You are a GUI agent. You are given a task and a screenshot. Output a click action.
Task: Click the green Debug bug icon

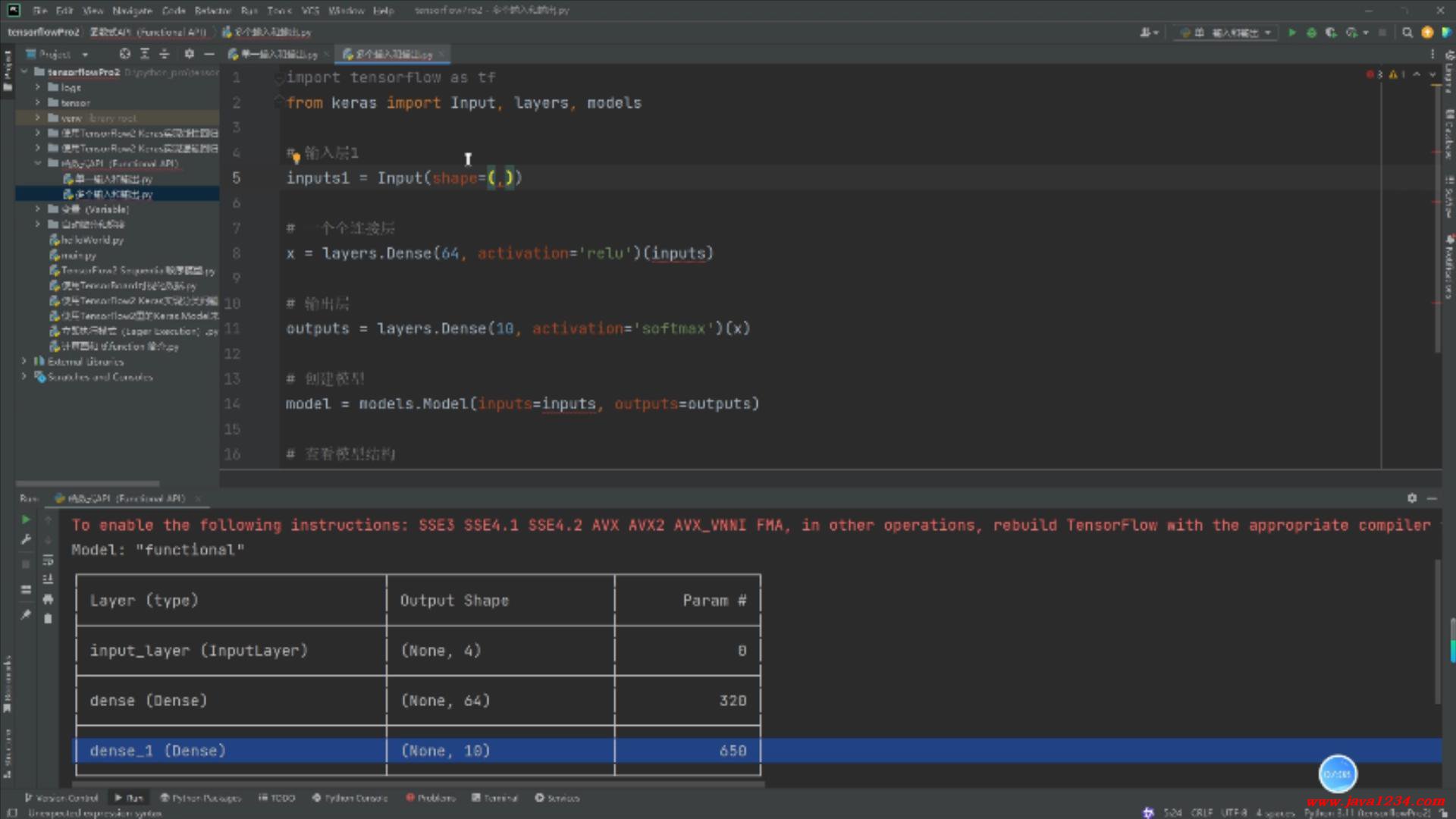(x=1311, y=33)
